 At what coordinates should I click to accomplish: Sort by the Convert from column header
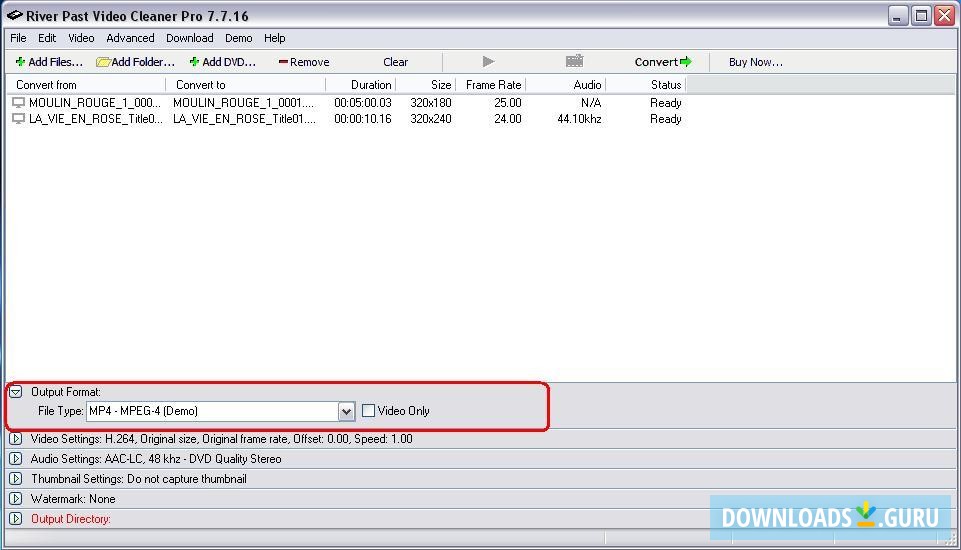click(86, 85)
